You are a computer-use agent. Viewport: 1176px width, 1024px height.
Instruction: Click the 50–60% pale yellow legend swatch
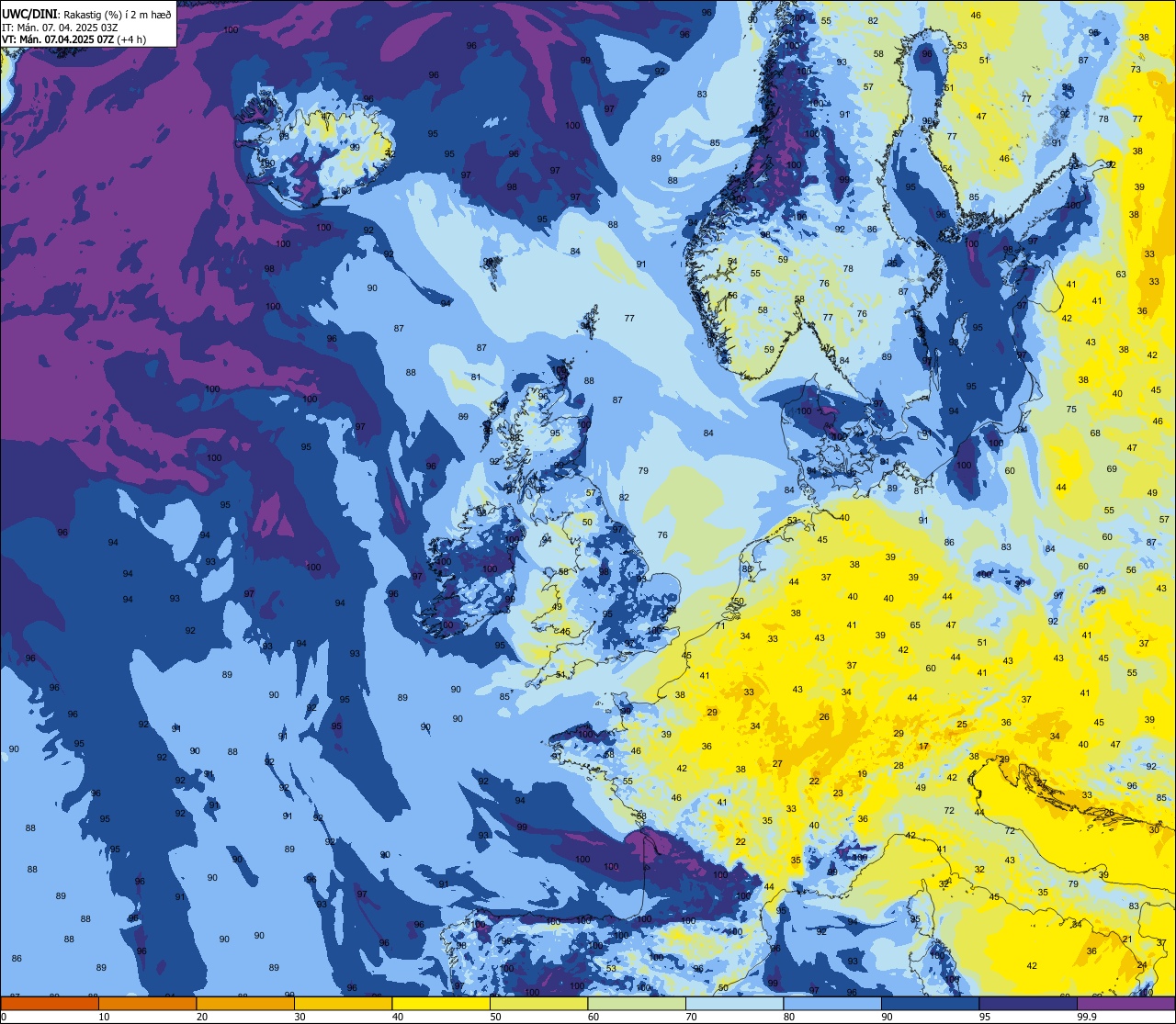(538, 1003)
